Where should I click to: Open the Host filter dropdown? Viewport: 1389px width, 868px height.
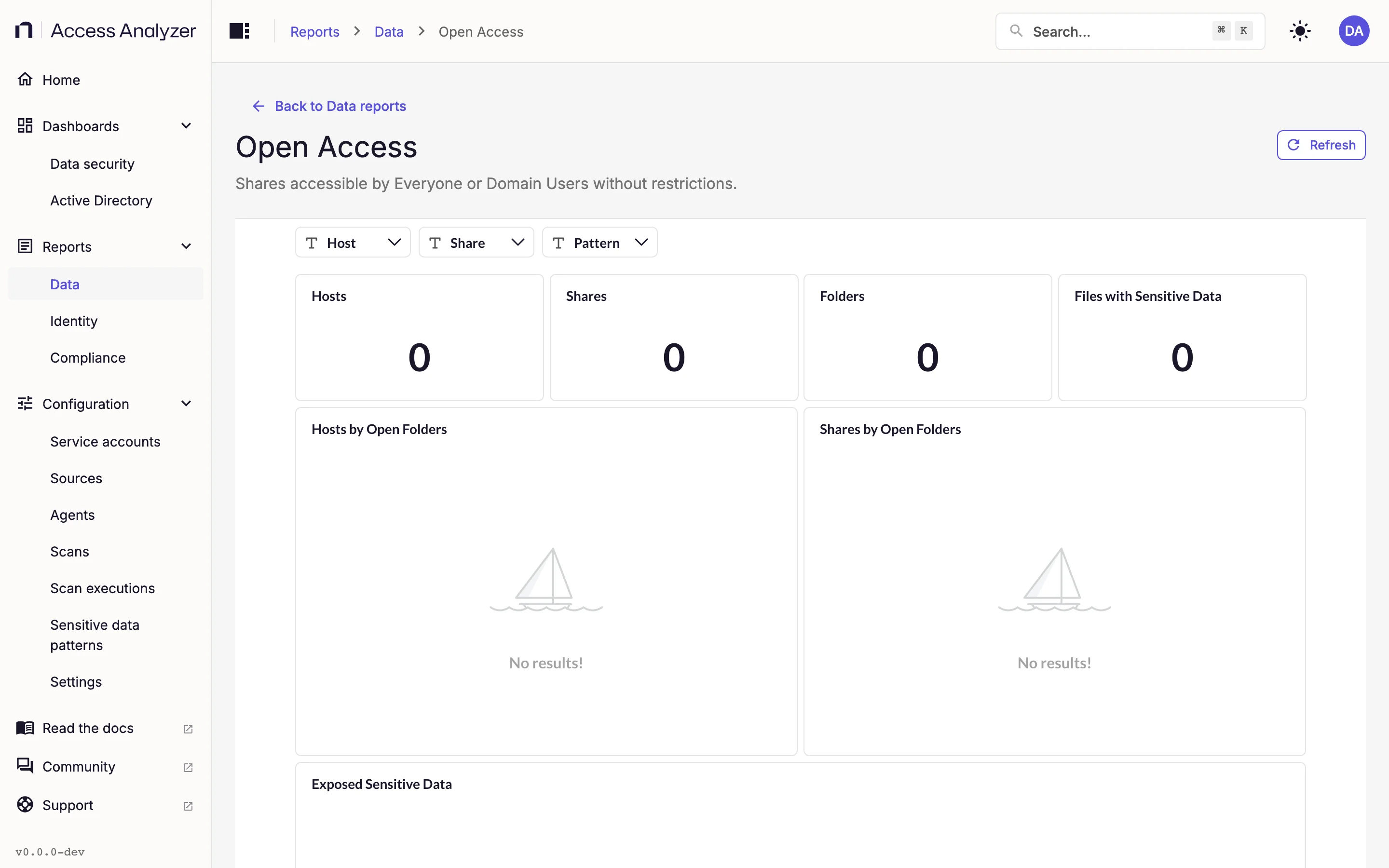click(x=353, y=242)
